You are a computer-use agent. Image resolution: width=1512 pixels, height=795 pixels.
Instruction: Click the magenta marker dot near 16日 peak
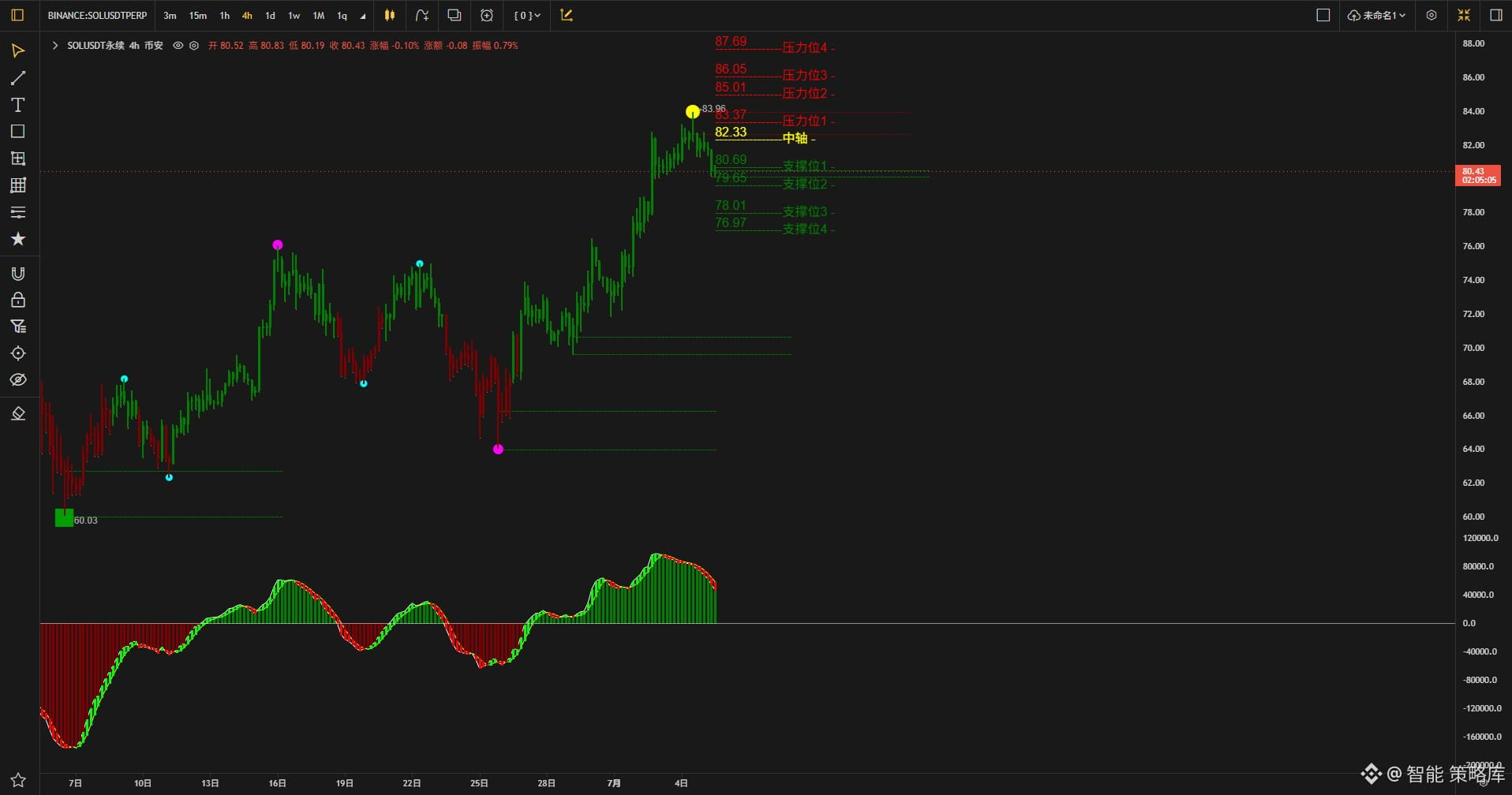[x=277, y=245]
